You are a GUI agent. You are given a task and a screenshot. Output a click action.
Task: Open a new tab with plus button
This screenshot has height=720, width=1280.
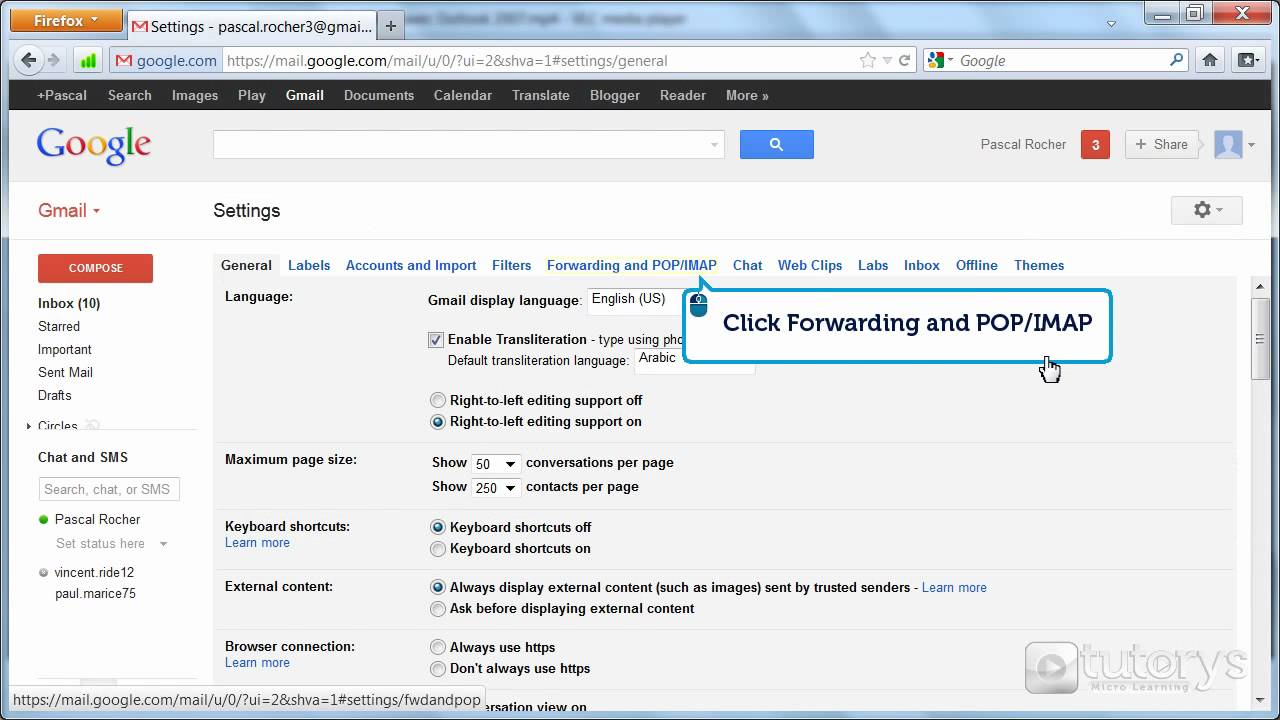[391, 27]
